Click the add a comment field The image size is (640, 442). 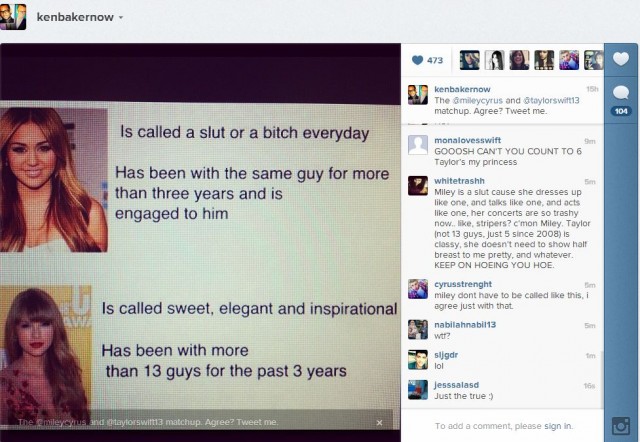pos(480,426)
